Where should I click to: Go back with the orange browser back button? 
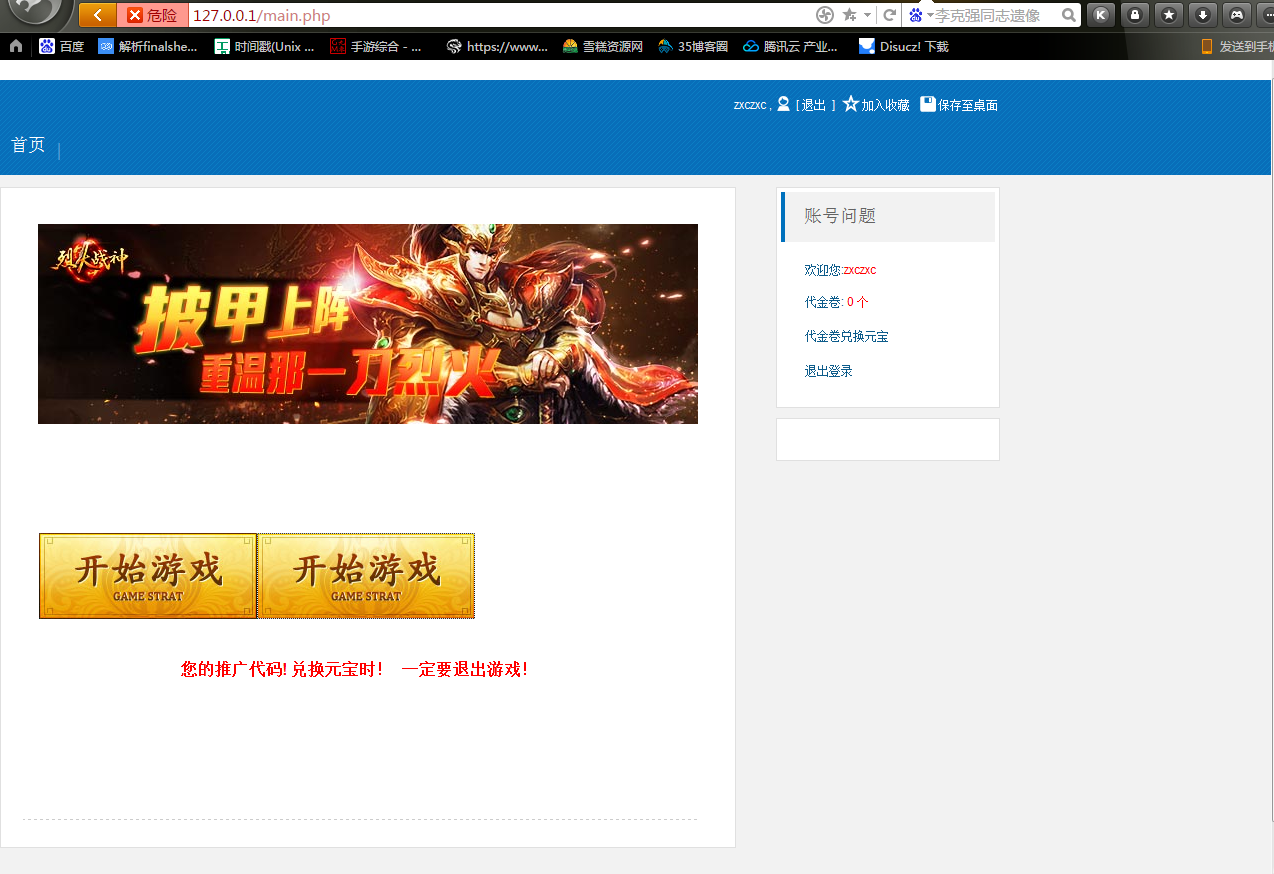[x=98, y=15]
